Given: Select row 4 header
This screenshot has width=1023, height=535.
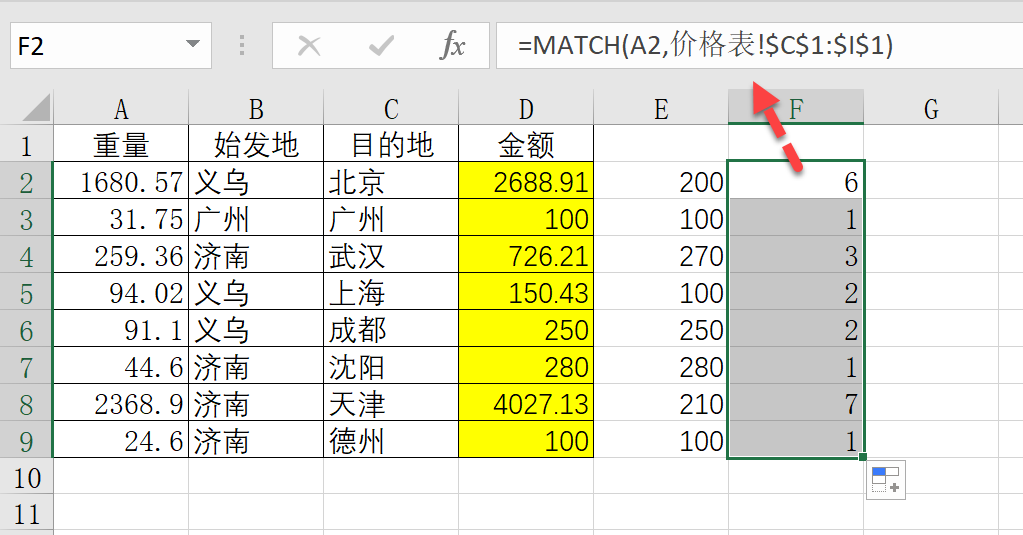Looking at the screenshot, I should [x=26, y=254].
